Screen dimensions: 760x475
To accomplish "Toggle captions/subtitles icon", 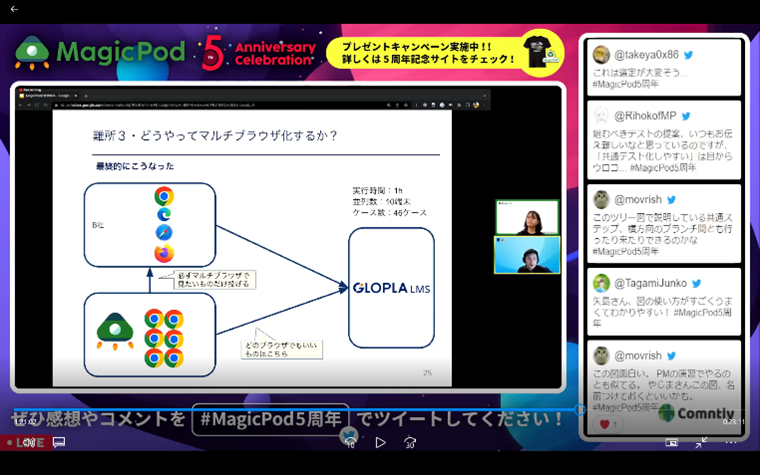I will coord(59,442).
